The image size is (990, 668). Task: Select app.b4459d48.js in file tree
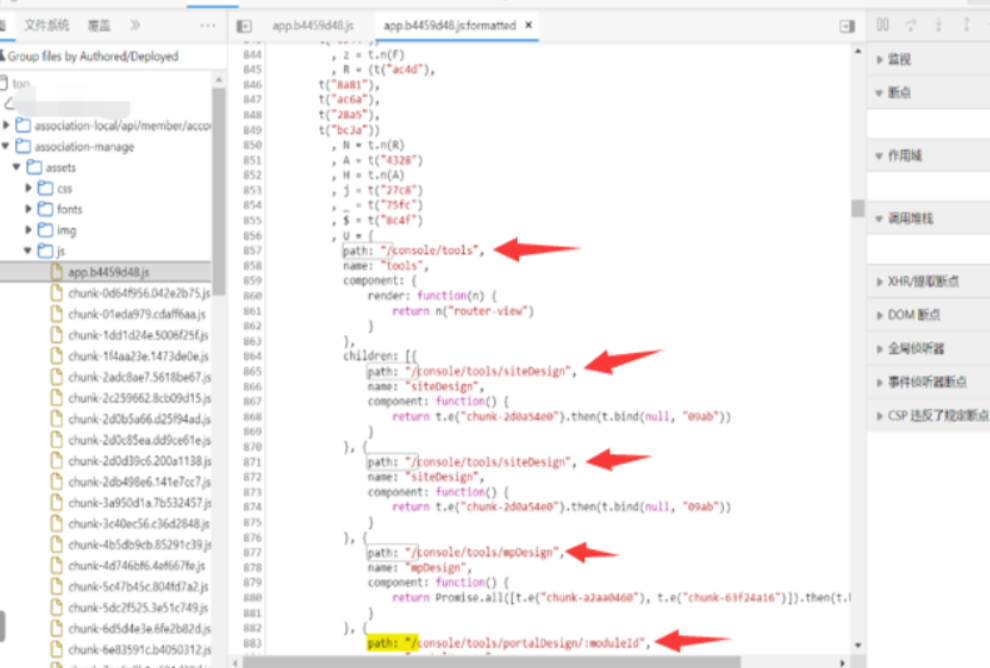tap(108, 272)
